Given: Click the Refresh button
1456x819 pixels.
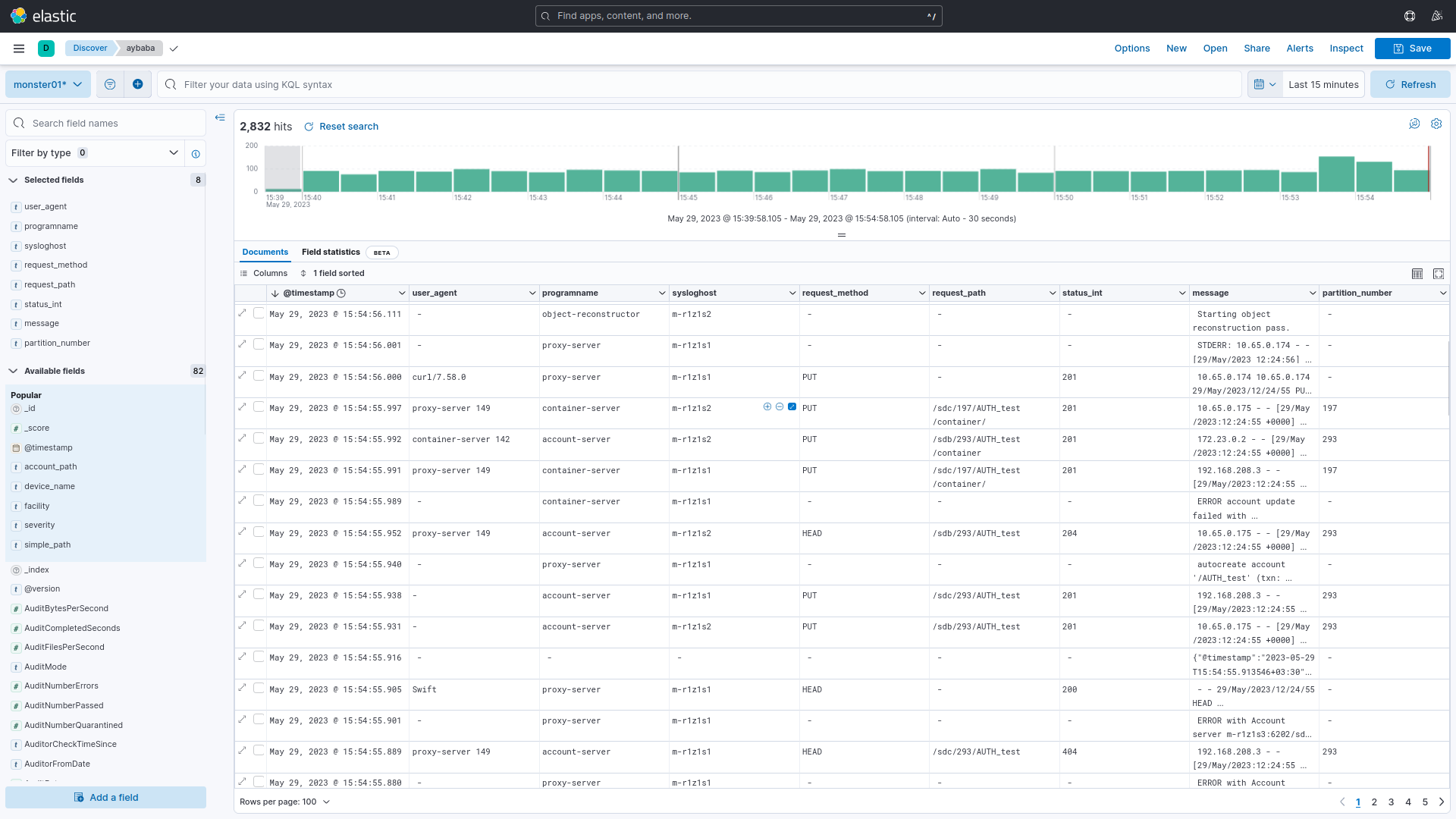Looking at the screenshot, I should (x=1410, y=84).
